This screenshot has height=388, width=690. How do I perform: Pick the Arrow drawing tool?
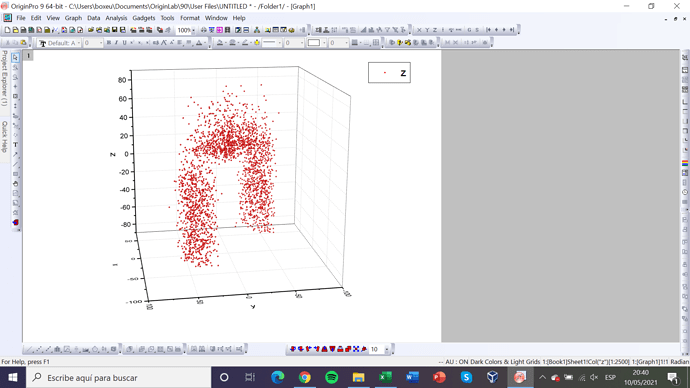15,154
